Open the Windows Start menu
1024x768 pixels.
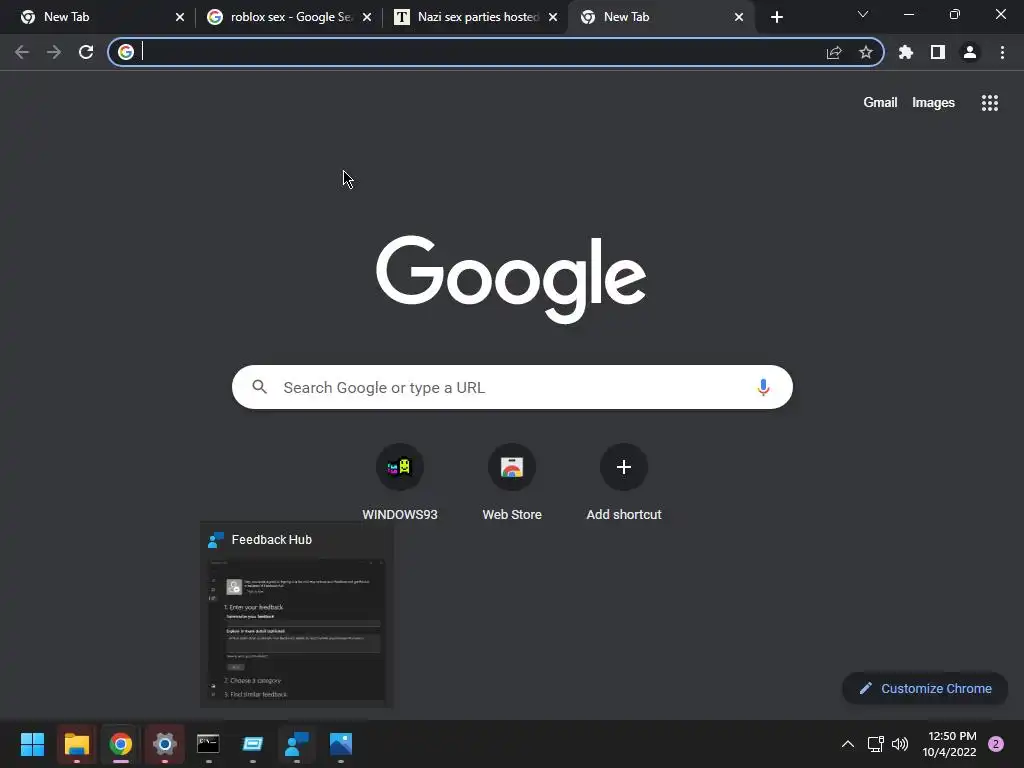coord(32,744)
